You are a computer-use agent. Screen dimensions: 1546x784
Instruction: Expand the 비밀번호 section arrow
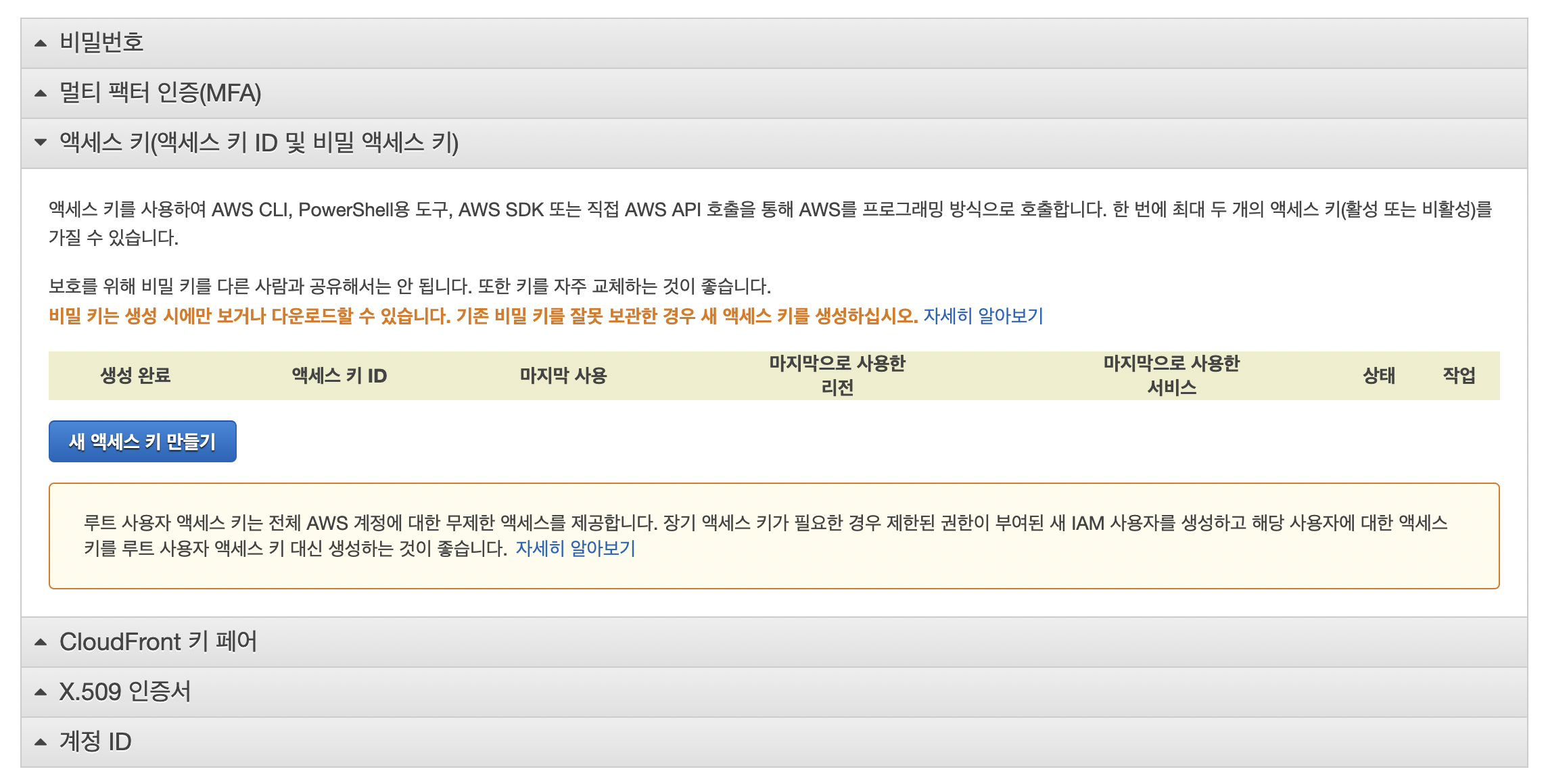pos(41,43)
